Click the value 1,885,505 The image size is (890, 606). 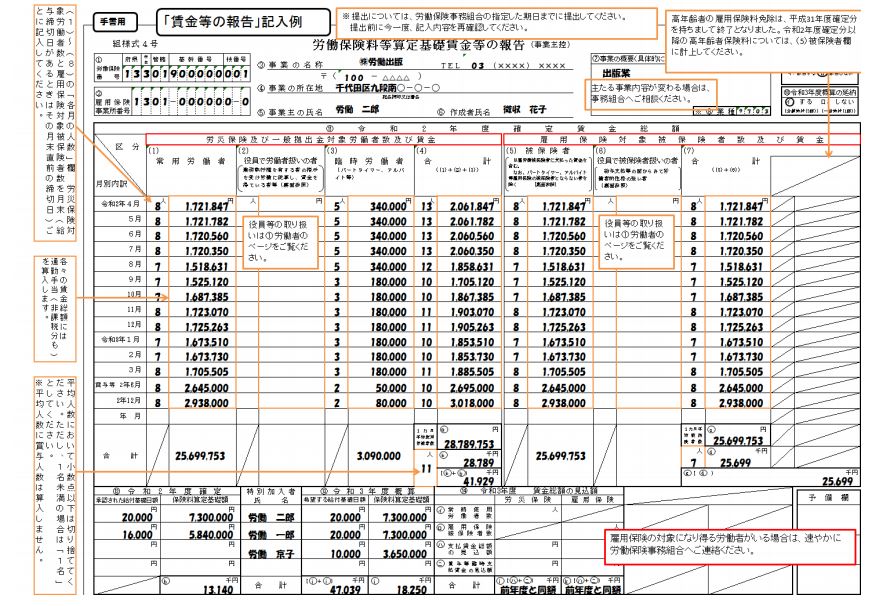coord(472,372)
